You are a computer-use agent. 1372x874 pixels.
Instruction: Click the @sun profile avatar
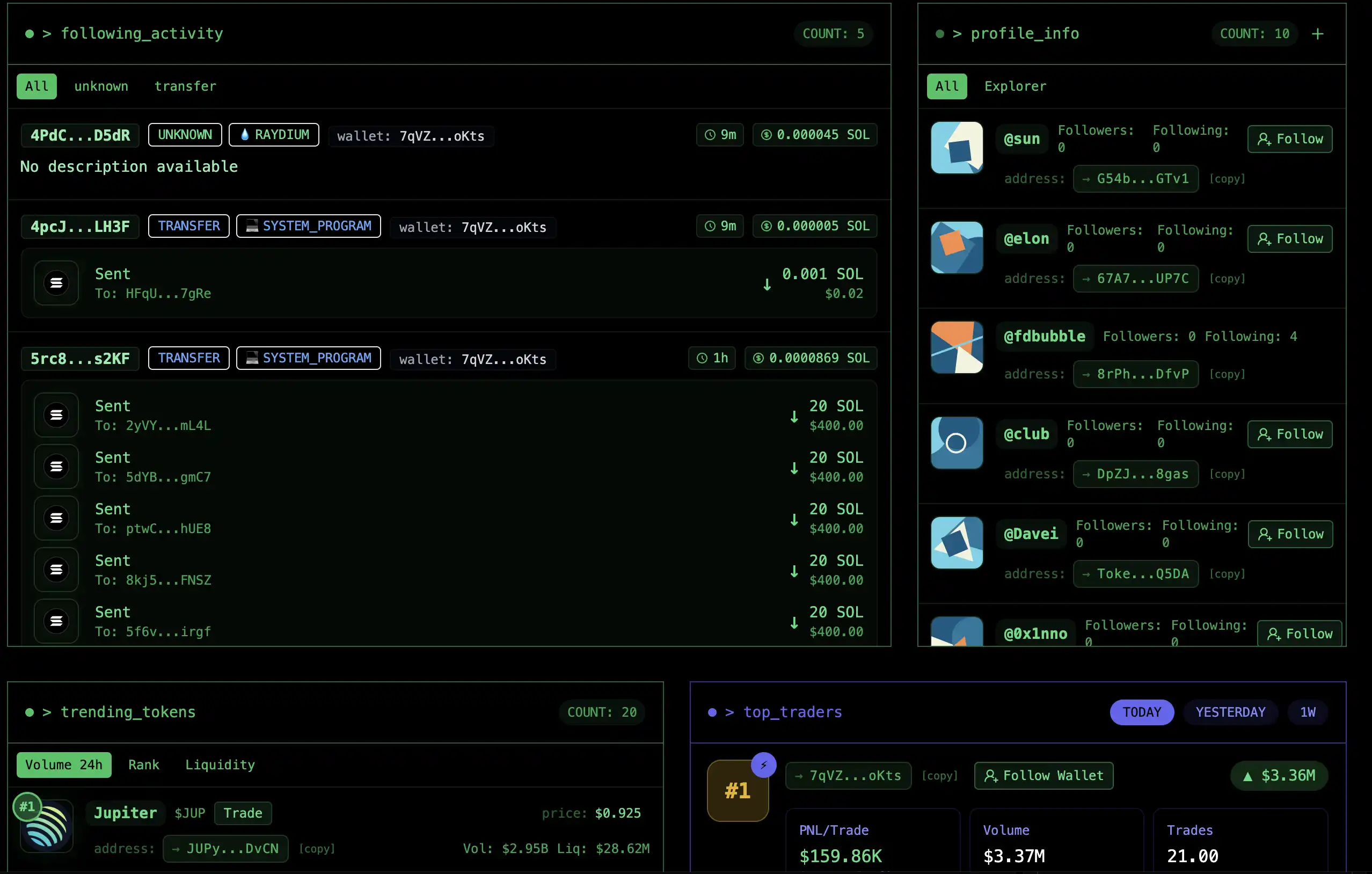(x=957, y=148)
